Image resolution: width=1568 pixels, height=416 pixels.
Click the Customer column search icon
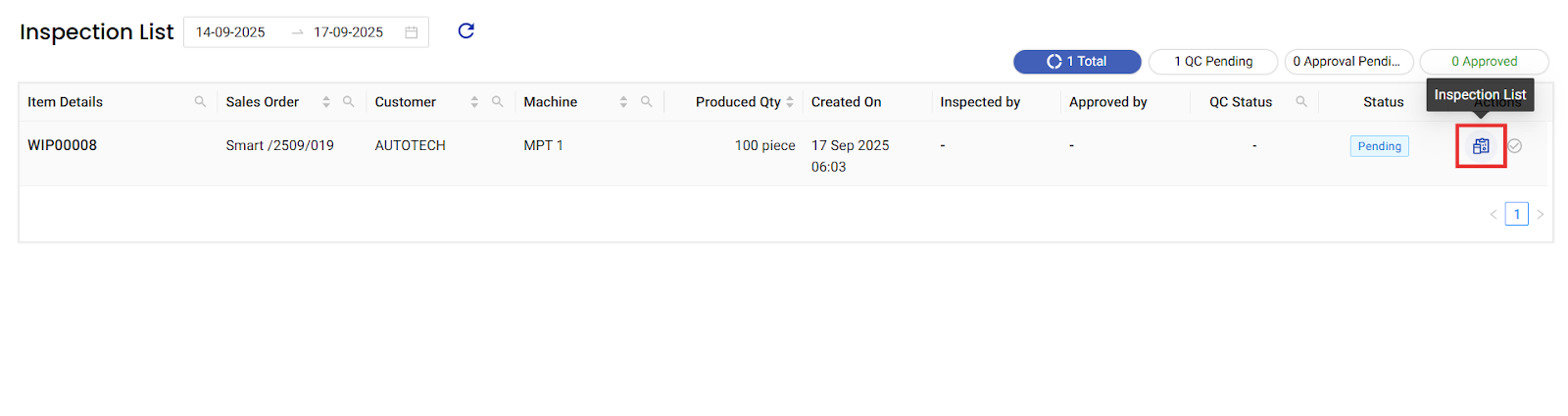click(497, 102)
